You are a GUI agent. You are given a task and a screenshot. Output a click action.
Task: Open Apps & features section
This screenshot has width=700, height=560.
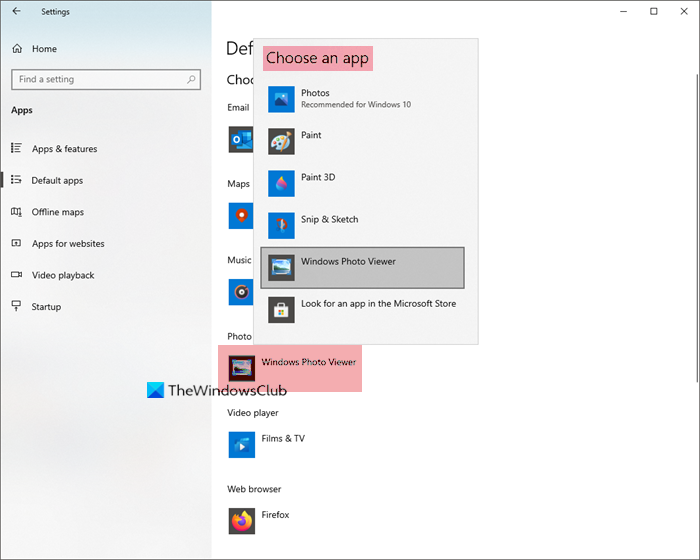tap(64, 149)
